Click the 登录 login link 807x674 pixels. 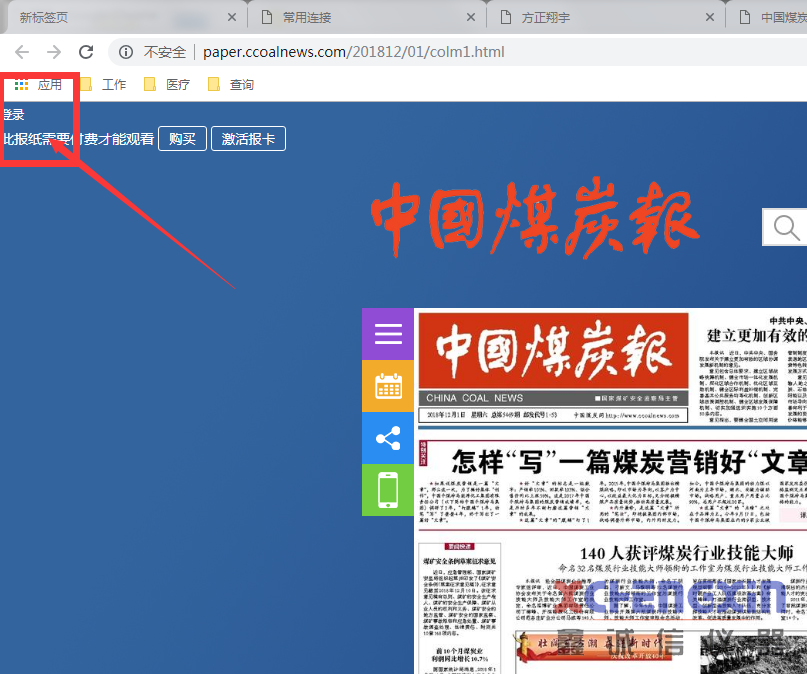(x=13, y=114)
